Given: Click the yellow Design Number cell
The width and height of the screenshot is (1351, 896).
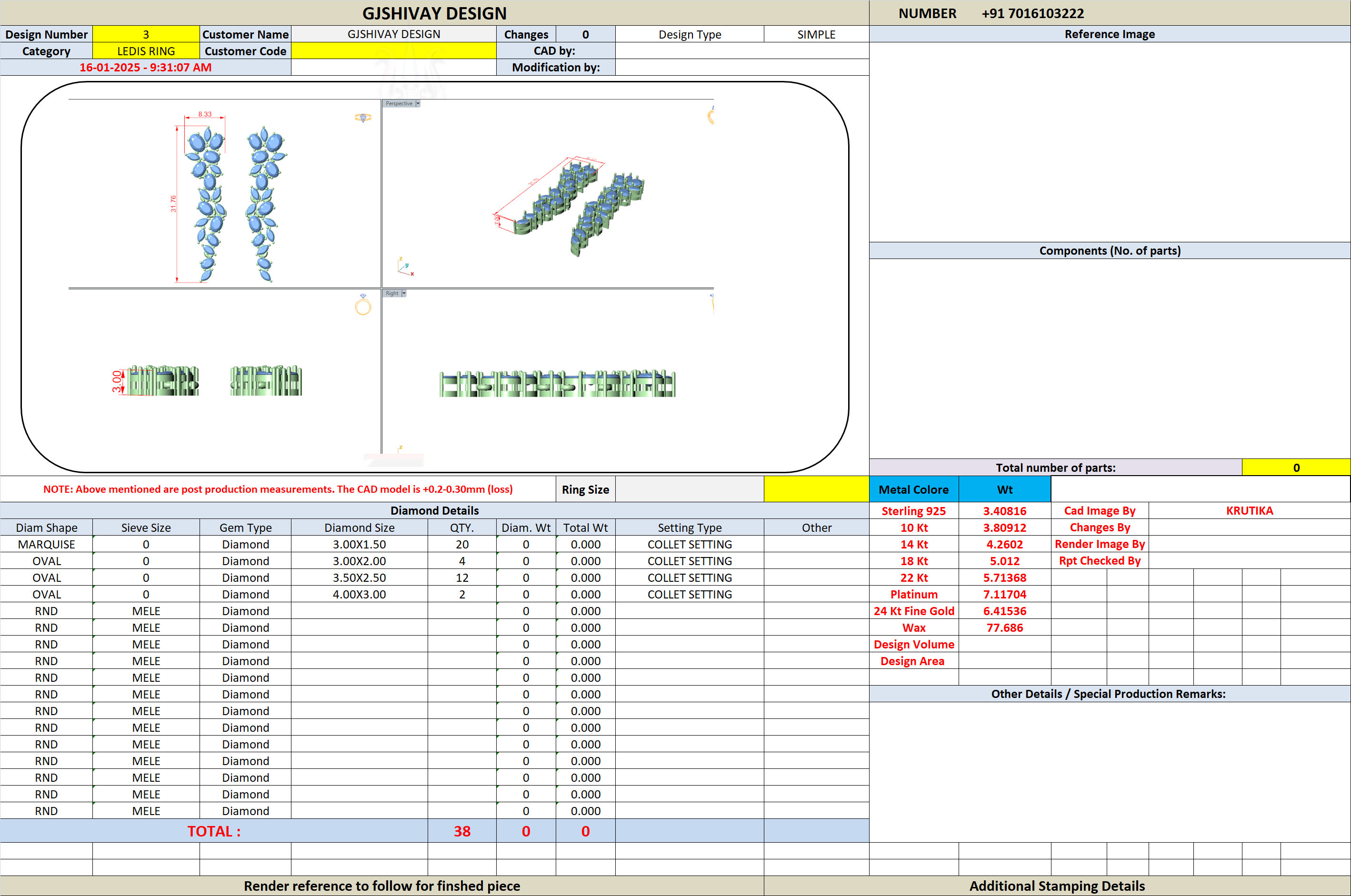Looking at the screenshot, I should (x=146, y=34).
